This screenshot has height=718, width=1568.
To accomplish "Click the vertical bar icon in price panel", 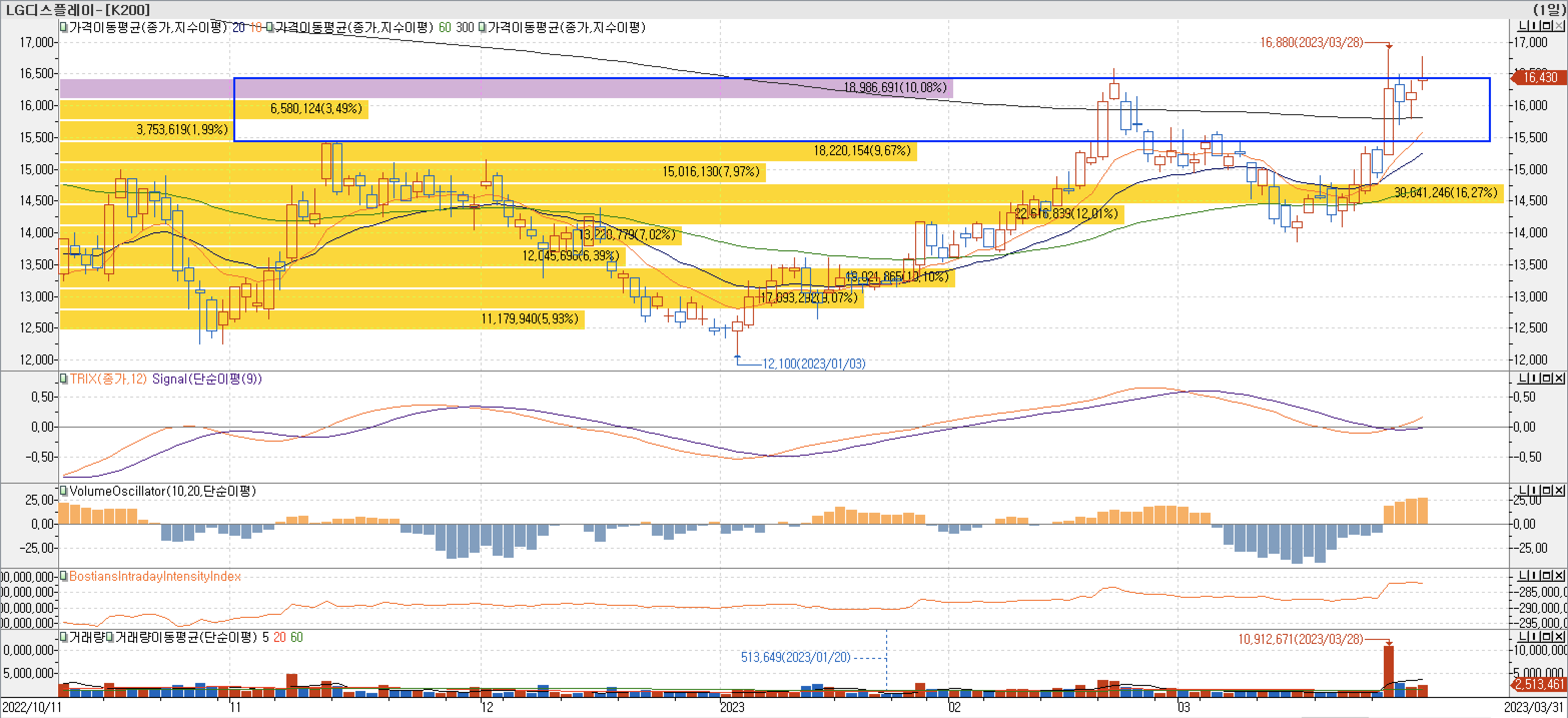I will click(1535, 26).
